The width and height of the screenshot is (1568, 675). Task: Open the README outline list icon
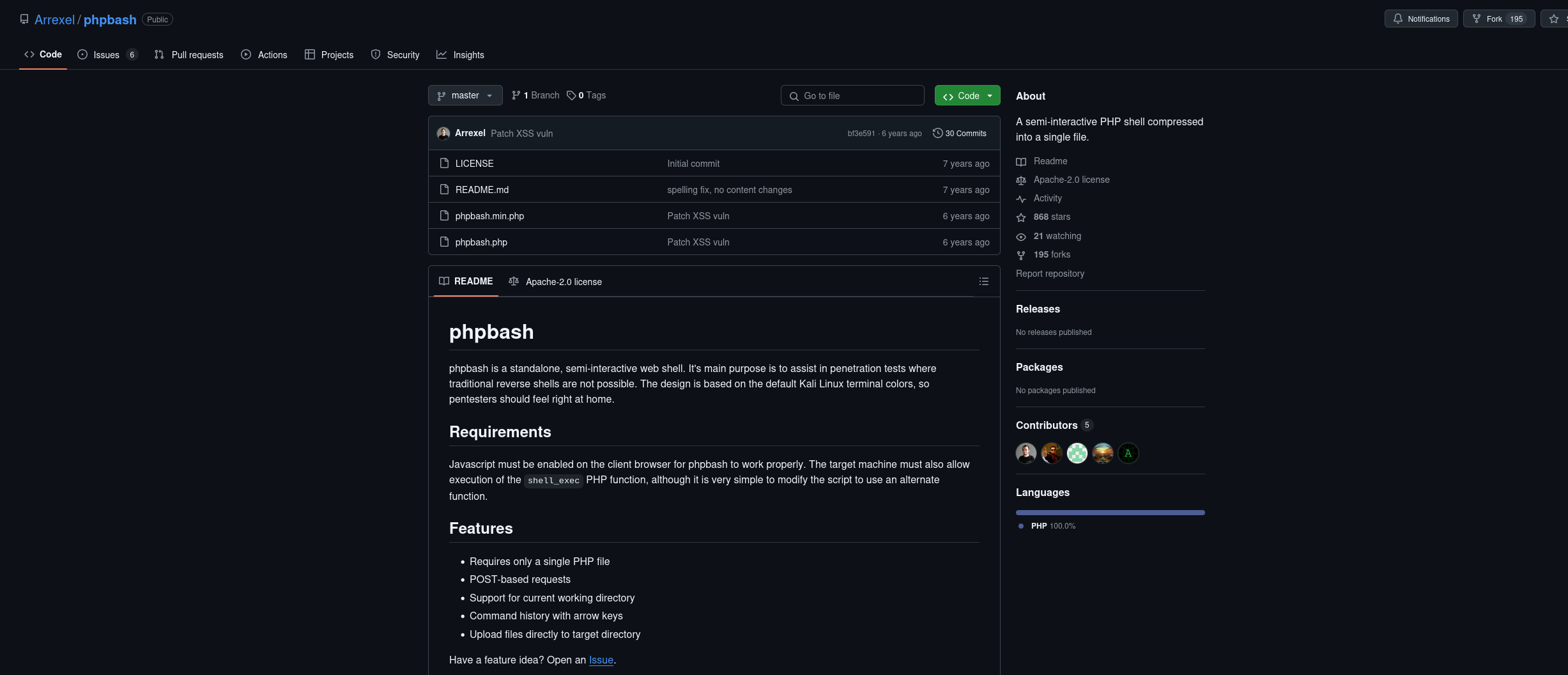click(984, 281)
